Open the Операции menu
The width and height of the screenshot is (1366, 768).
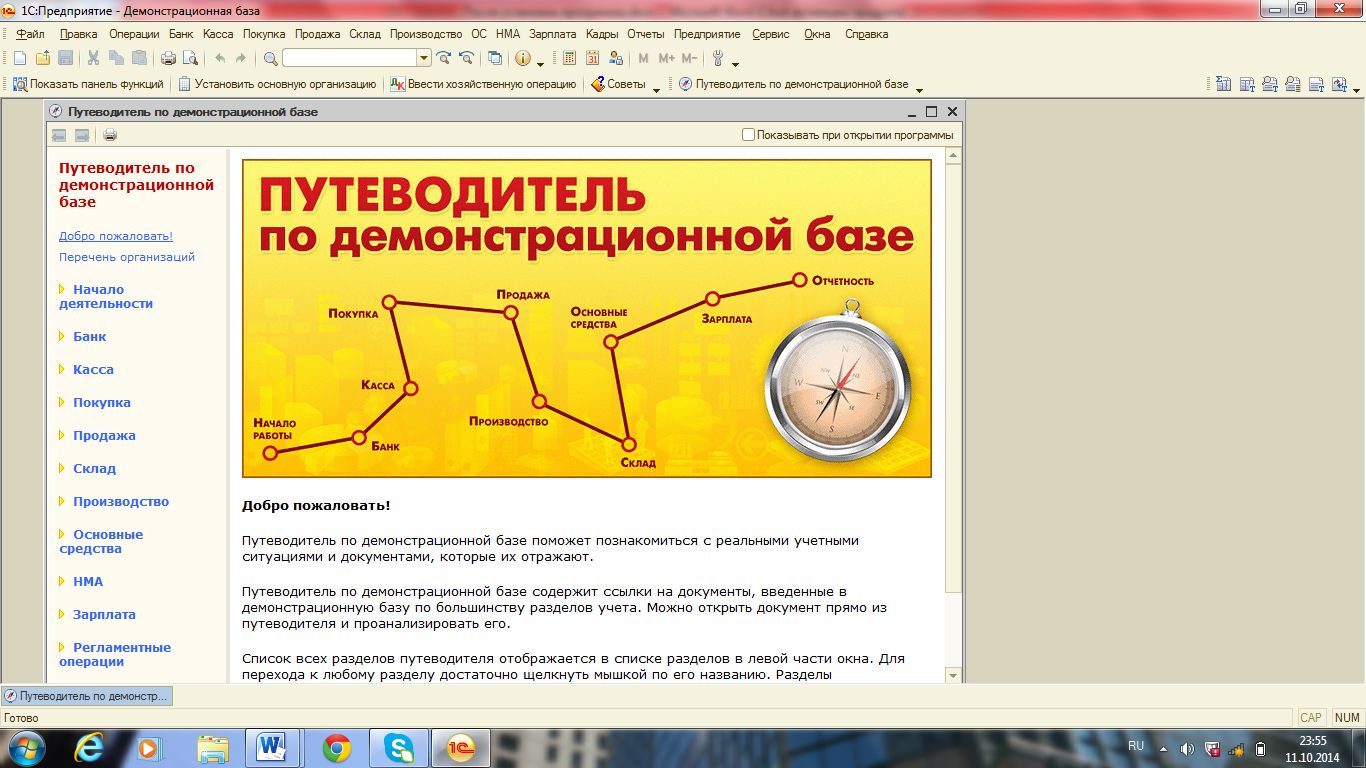point(134,34)
